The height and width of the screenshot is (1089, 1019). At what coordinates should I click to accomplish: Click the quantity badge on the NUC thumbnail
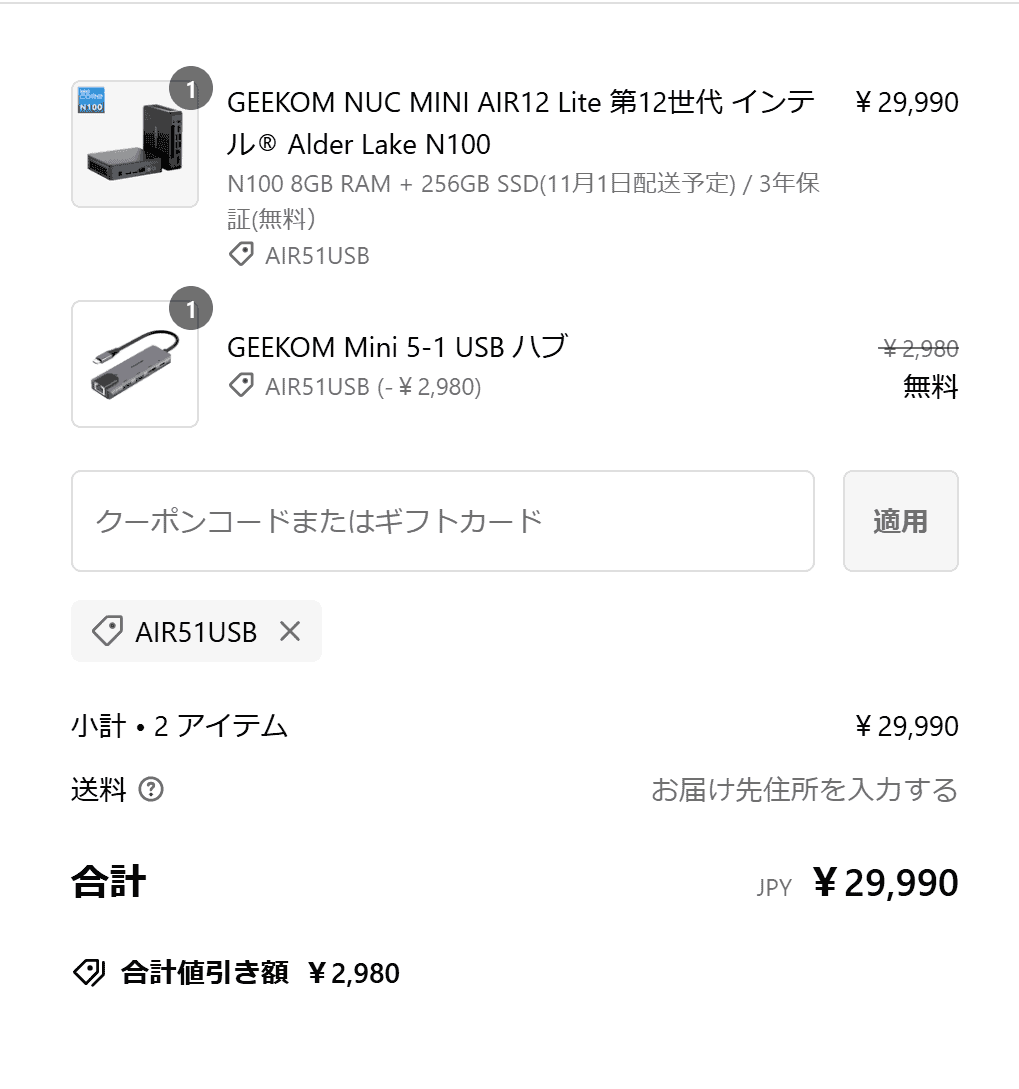click(191, 88)
